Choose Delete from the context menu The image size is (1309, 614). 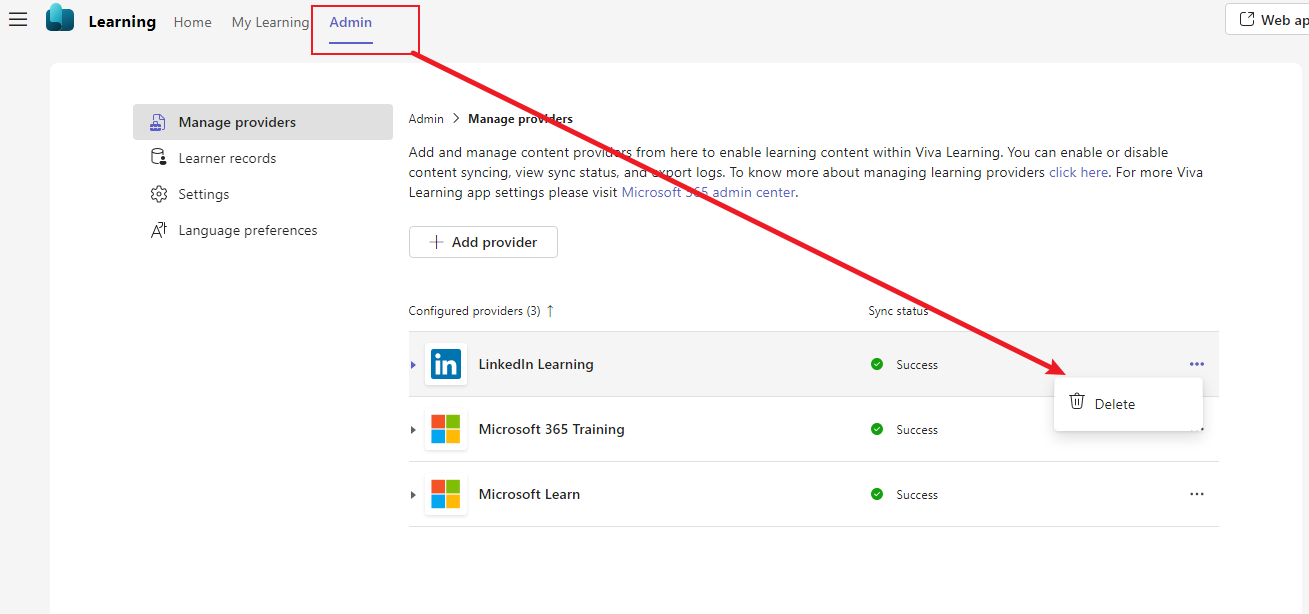[1128, 404]
